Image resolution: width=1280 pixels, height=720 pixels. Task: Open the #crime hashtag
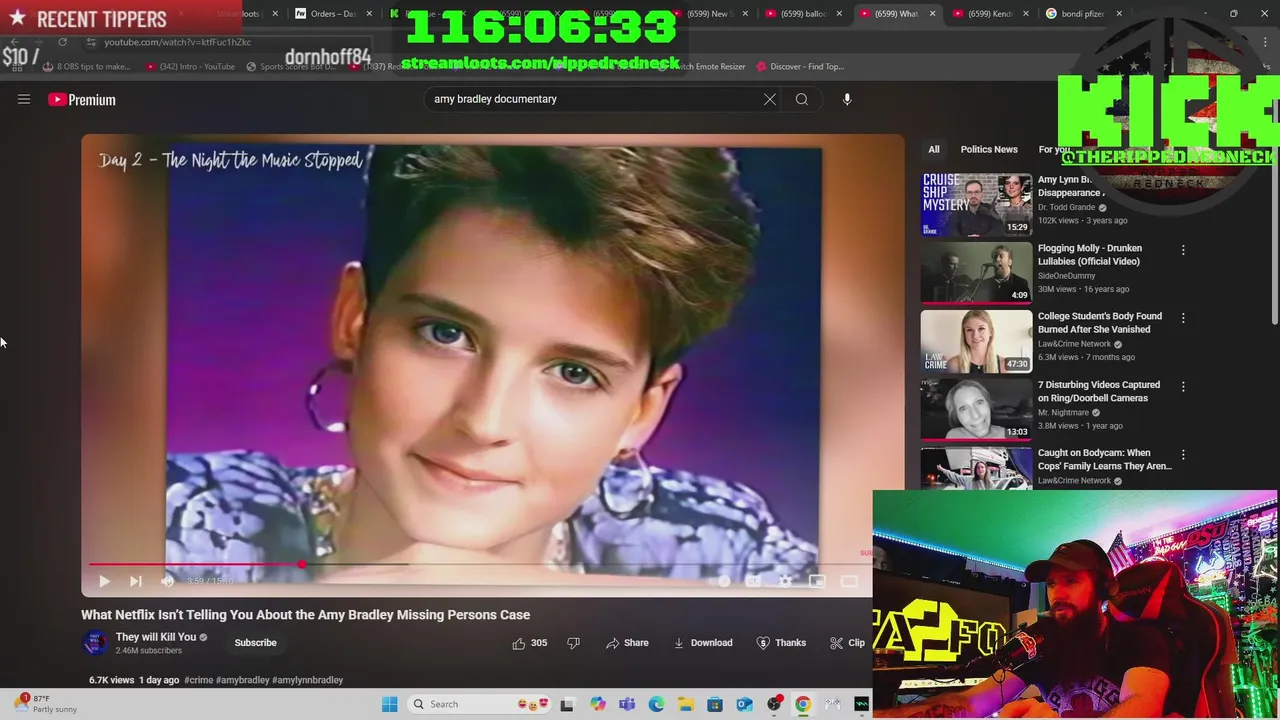point(198,680)
